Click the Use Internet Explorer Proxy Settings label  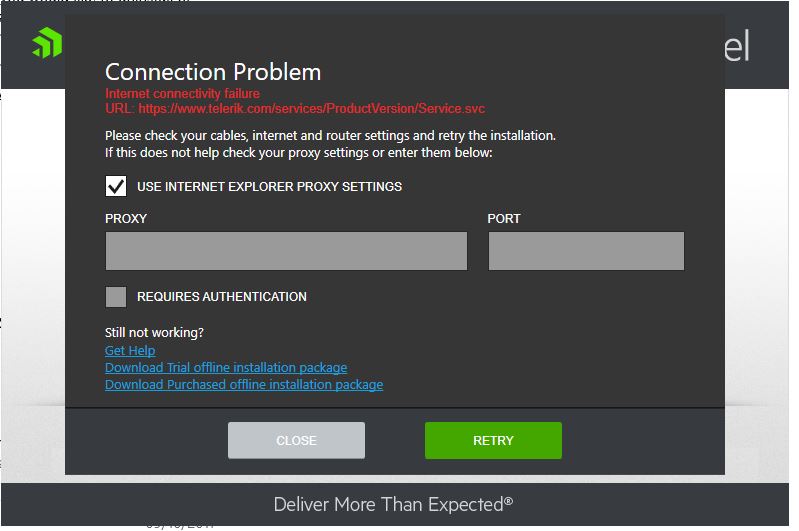pyautogui.click(x=269, y=187)
